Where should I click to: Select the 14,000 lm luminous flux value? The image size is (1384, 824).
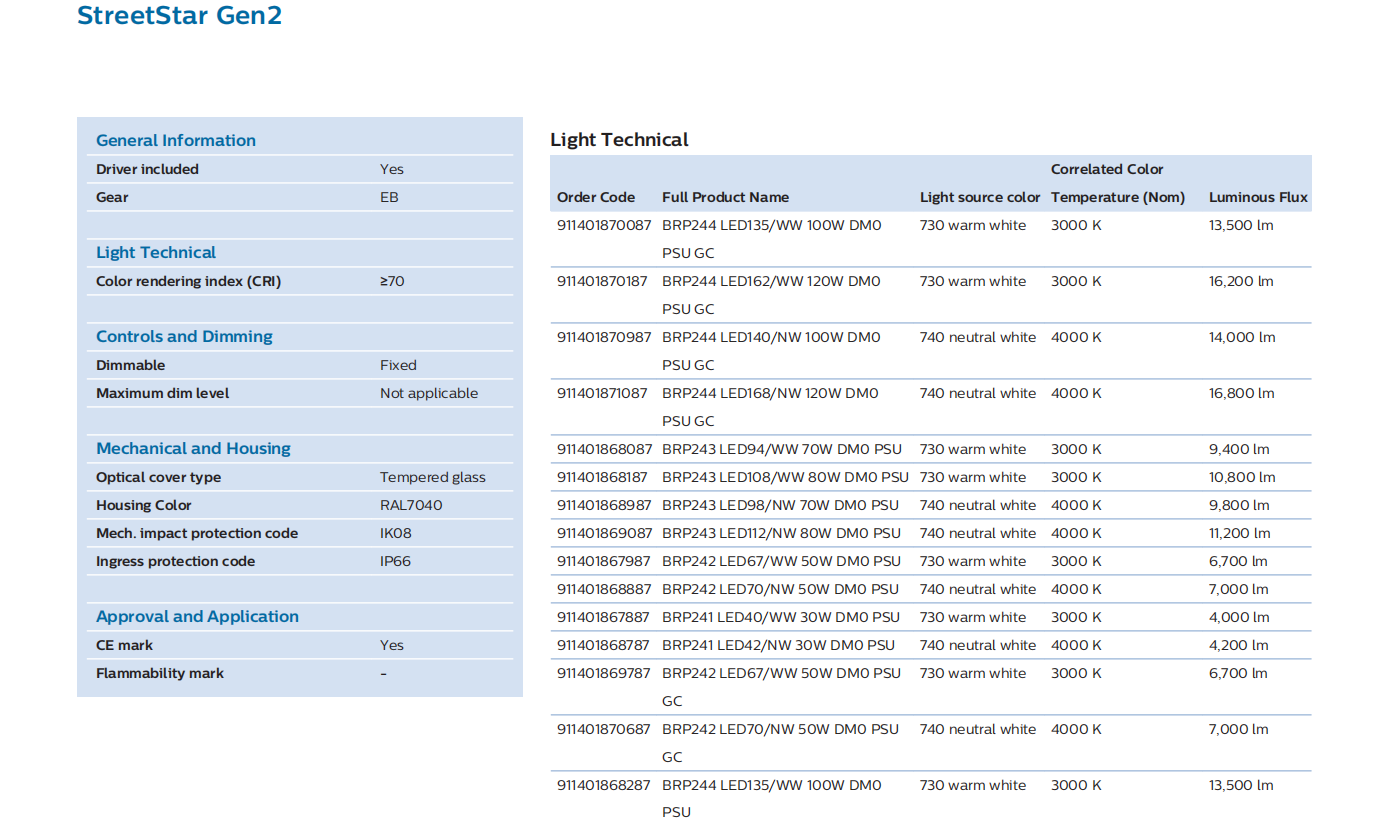click(1242, 337)
